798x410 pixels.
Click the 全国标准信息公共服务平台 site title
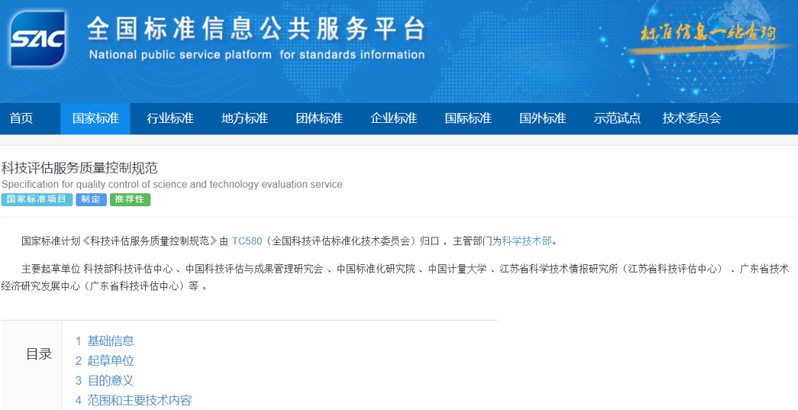pos(256,28)
